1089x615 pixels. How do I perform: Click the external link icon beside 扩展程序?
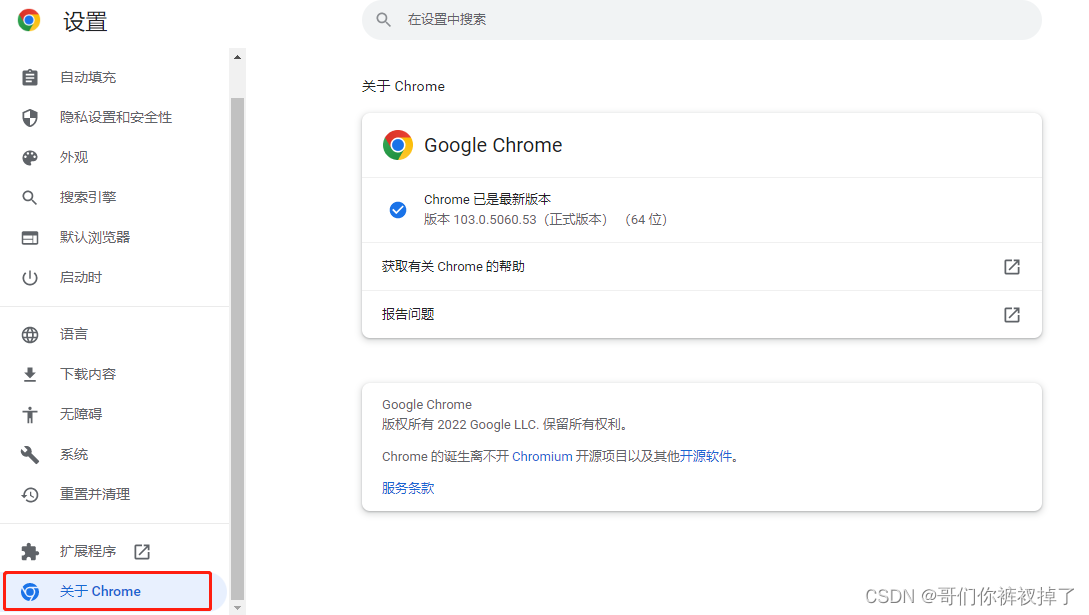142,552
